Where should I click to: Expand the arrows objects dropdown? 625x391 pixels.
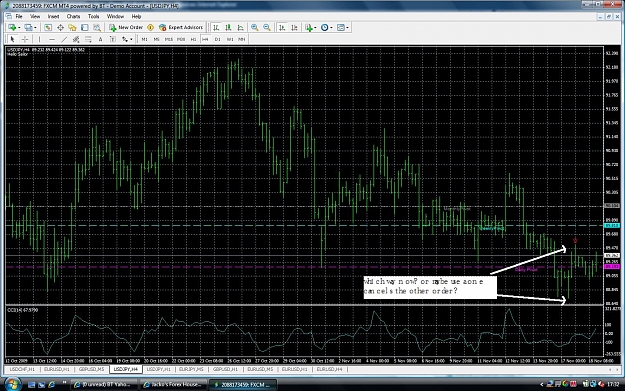click(x=131, y=39)
